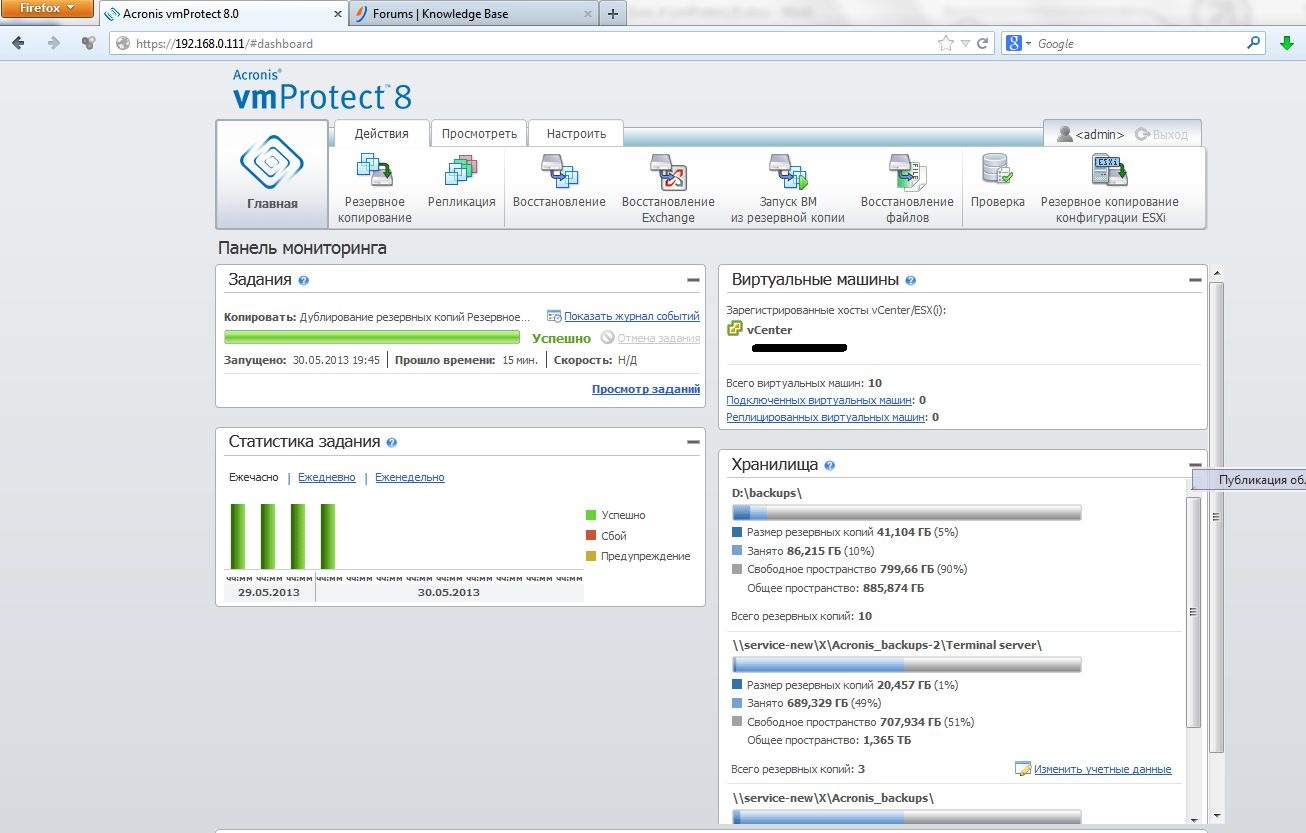This screenshot has width=1306, height=833.
Task: Open the Резервное копирование backup action
Action: tap(375, 188)
